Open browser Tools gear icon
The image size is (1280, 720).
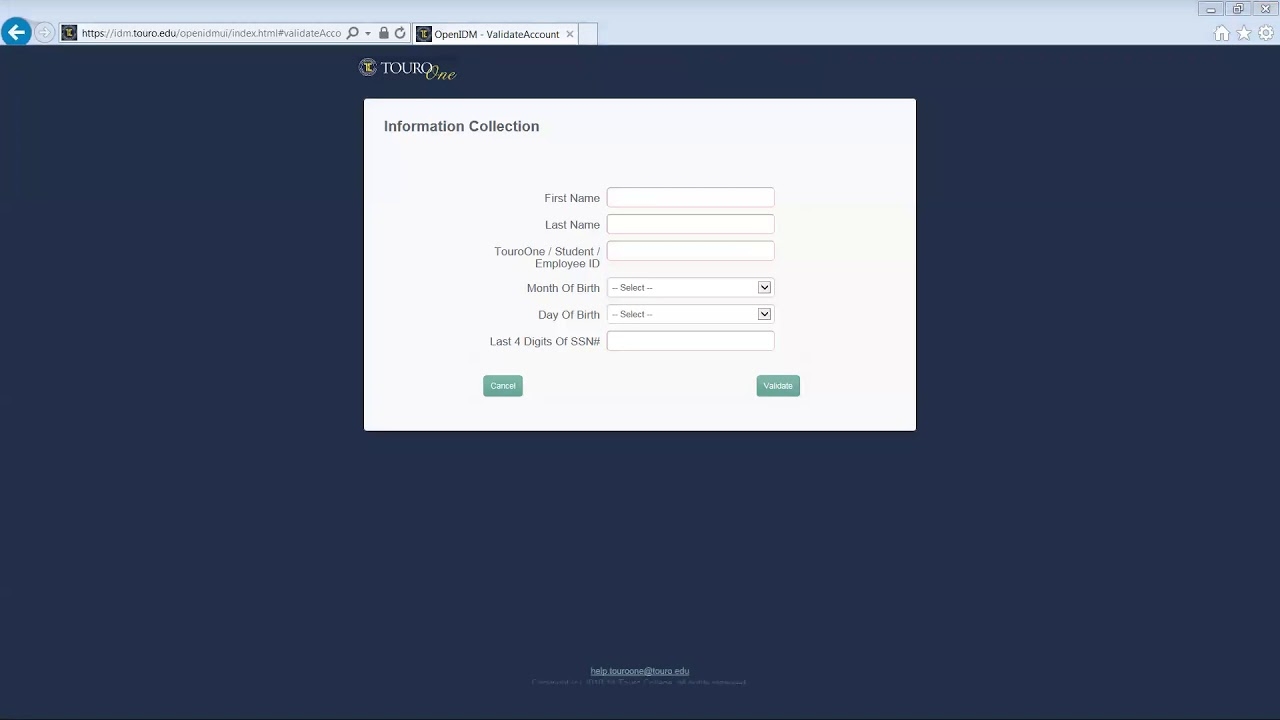coord(1266,34)
